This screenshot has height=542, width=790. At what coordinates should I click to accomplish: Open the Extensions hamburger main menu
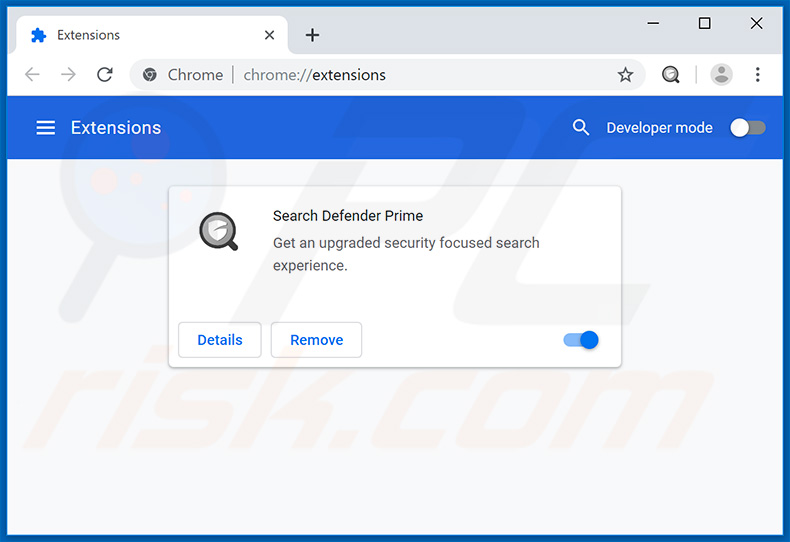coord(45,128)
